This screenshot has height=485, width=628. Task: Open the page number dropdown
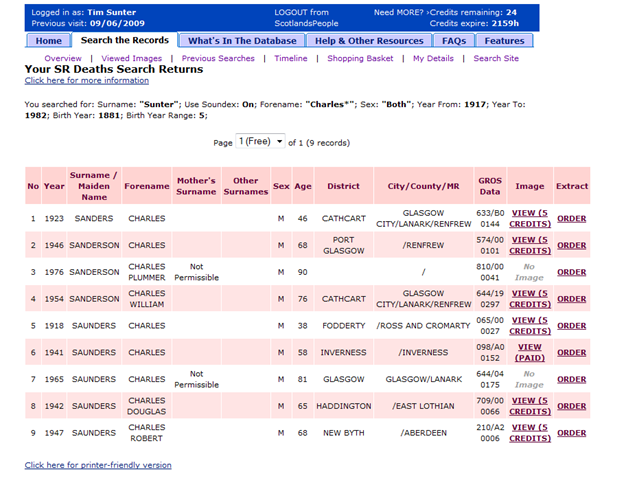pos(261,142)
